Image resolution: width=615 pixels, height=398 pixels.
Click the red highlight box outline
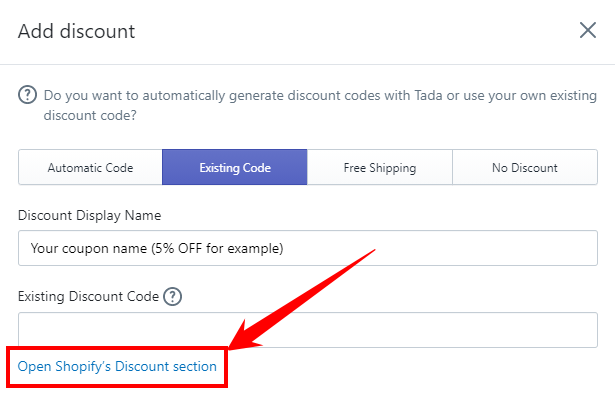tap(117, 367)
